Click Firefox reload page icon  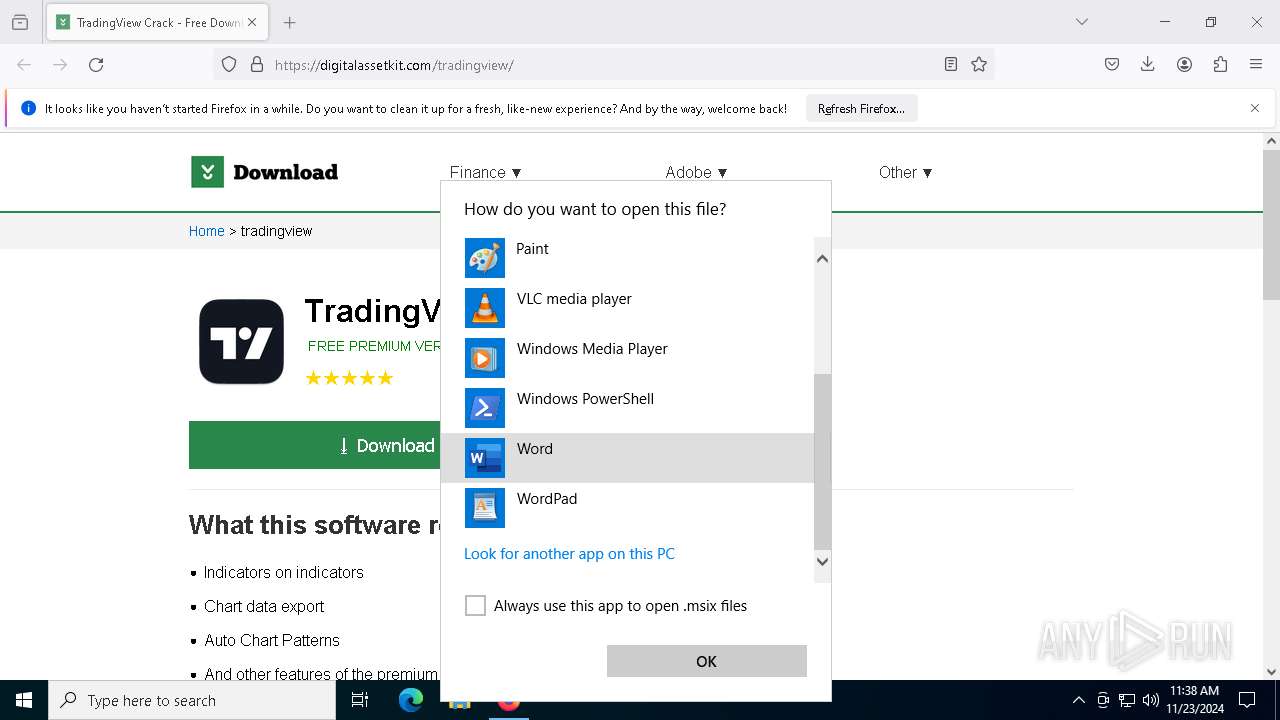(96, 65)
